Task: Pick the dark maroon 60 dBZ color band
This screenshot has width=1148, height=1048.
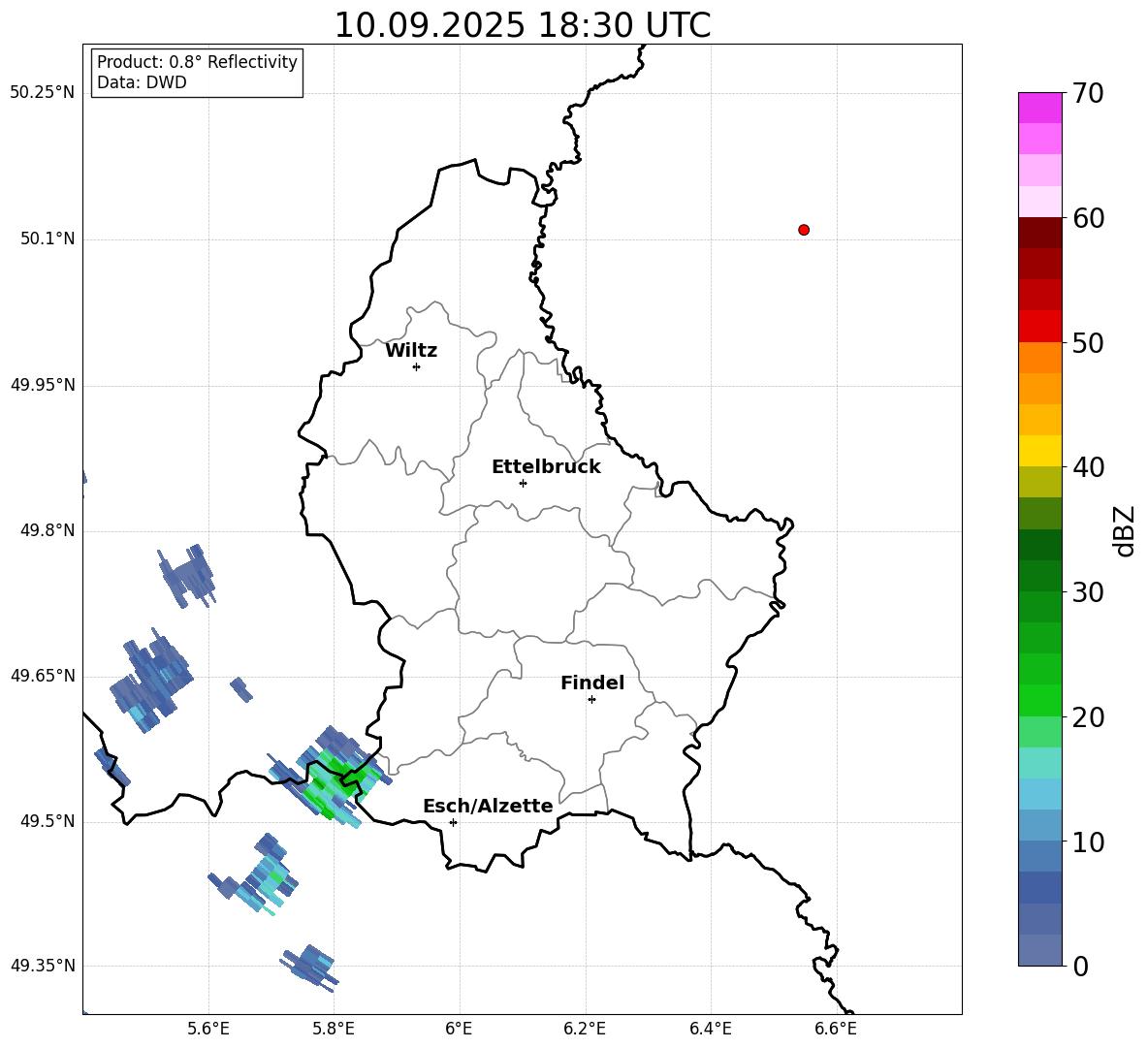Action: 1039,233
